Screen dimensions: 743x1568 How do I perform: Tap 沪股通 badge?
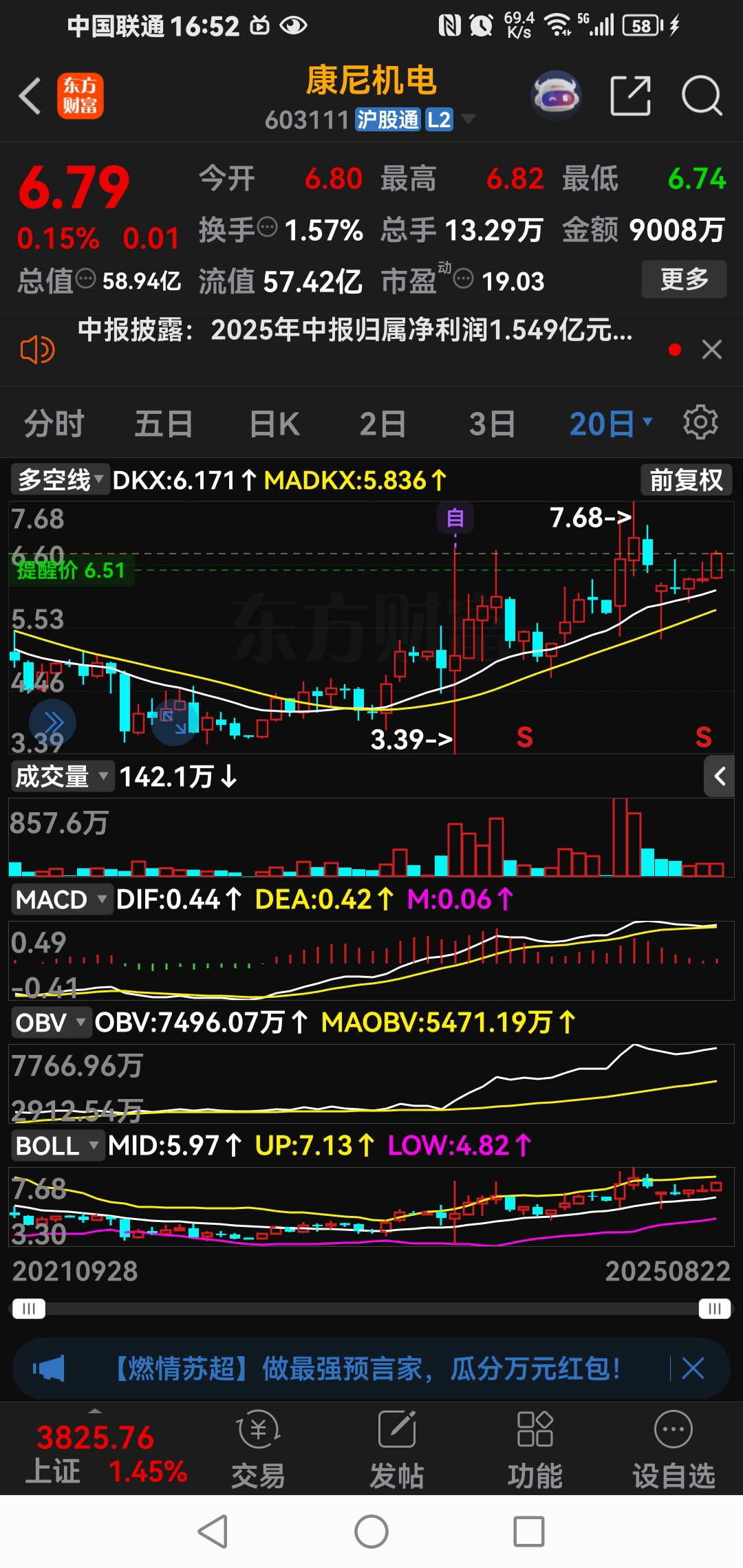click(387, 120)
